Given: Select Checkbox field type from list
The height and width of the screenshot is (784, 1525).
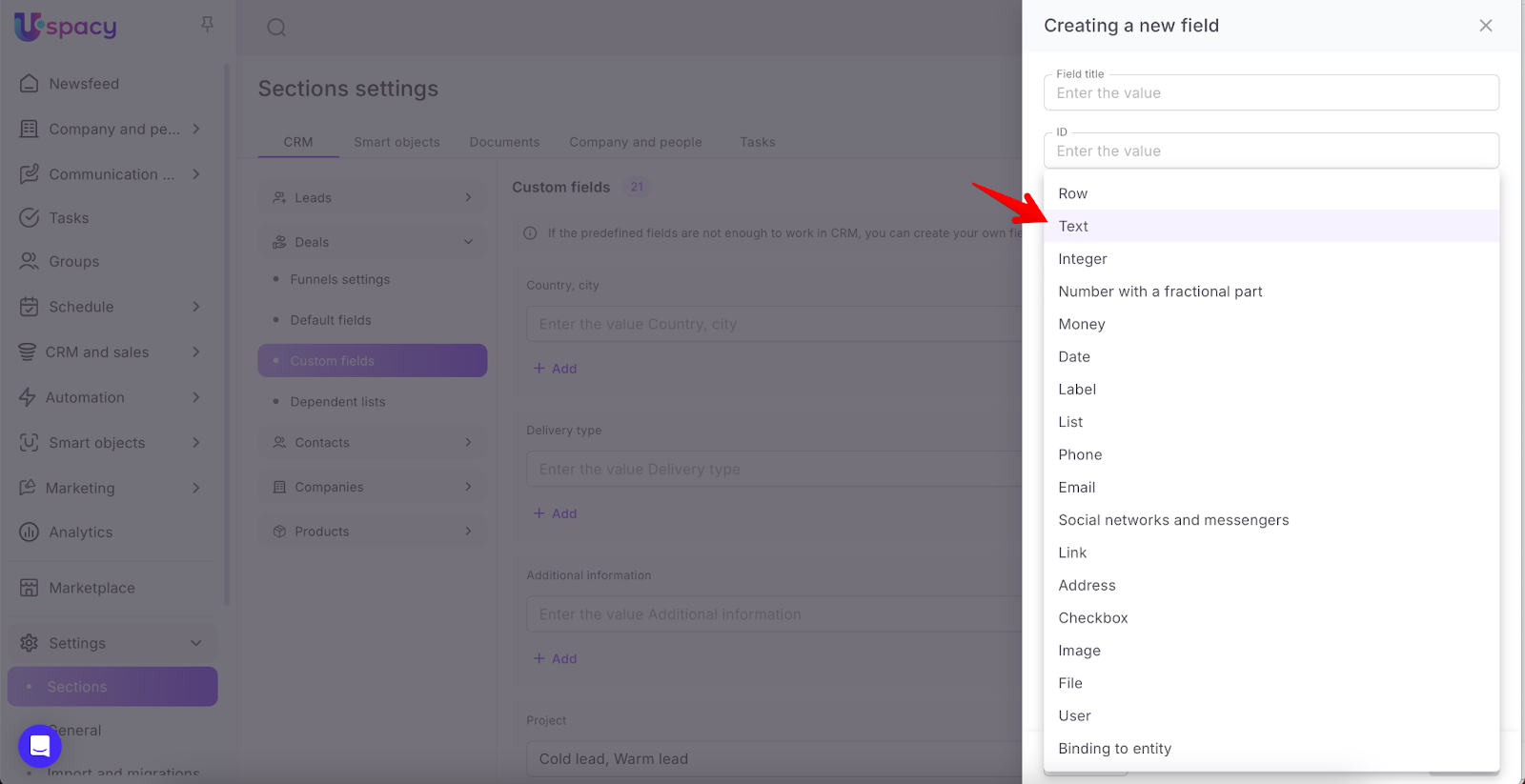Looking at the screenshot, I should point(1092,618).
